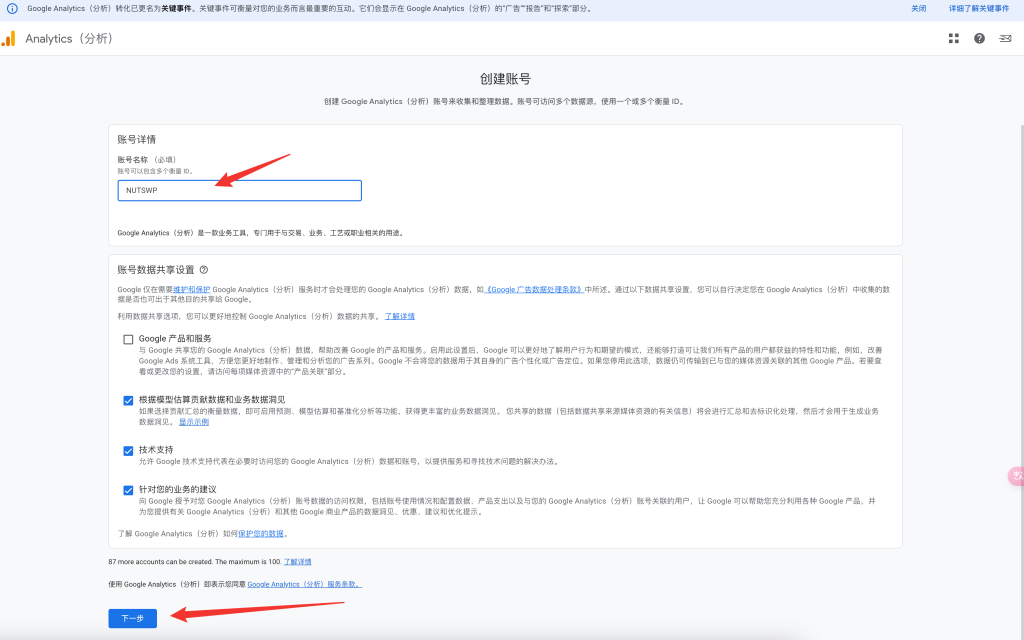The height and width of the screenshot is (640, 1024).
Task: Click the 账号数据共享设置 section heading
Action: [x=156, y=270]
